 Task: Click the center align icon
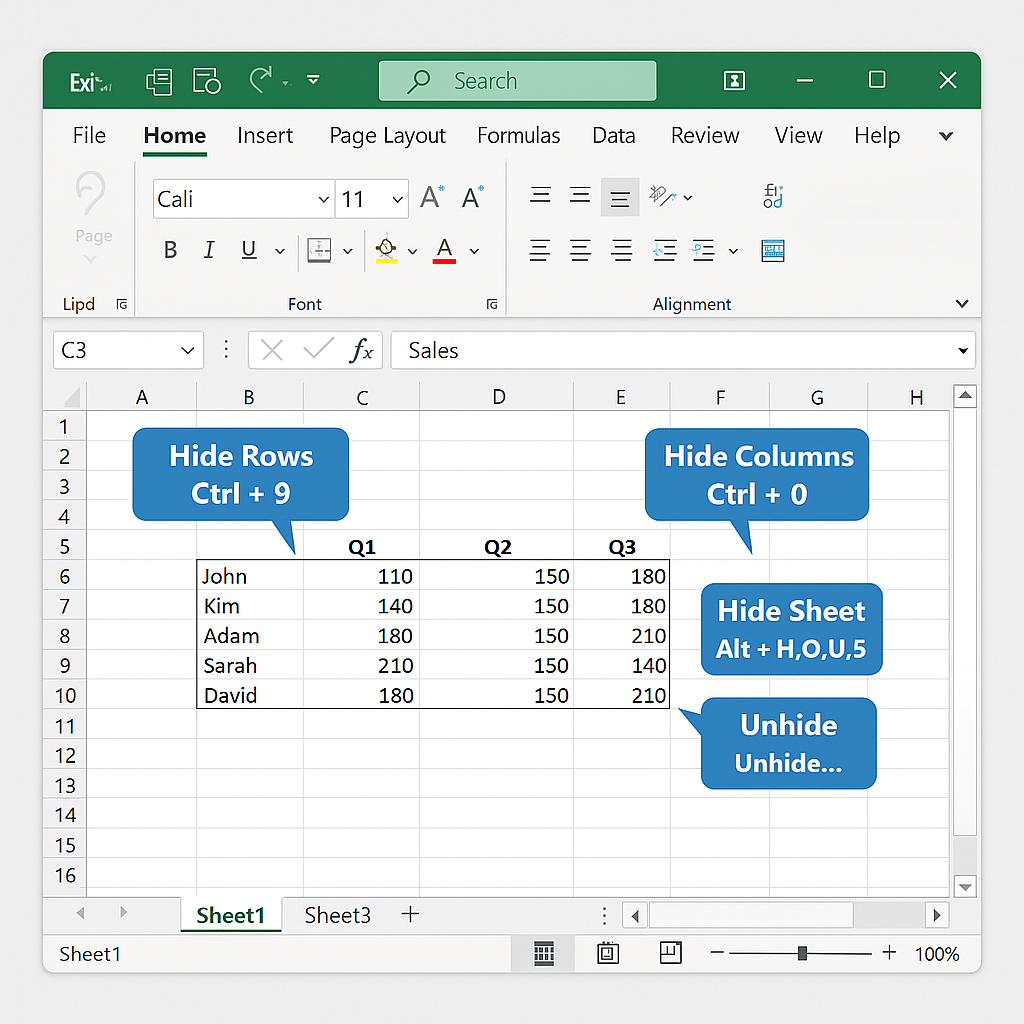pyautogui.click(x=580, y=250)
